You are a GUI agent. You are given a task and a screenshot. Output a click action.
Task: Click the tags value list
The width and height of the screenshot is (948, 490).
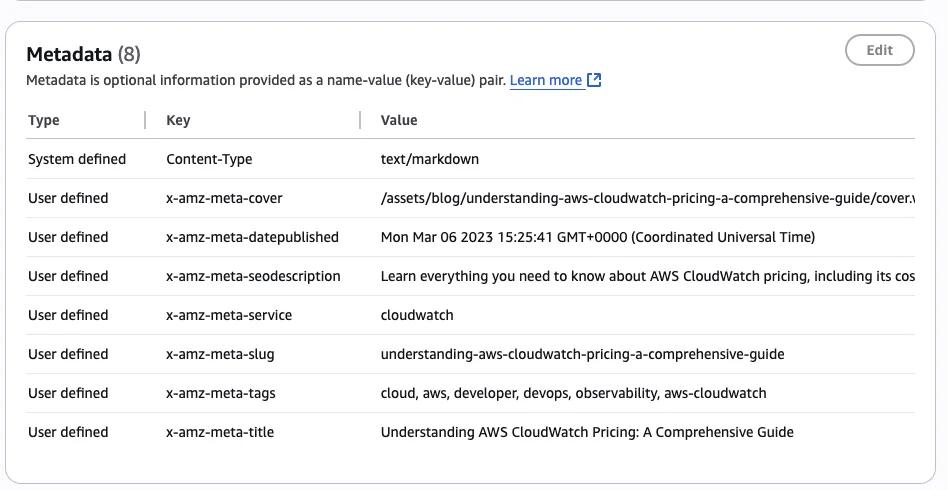point(573,393)
